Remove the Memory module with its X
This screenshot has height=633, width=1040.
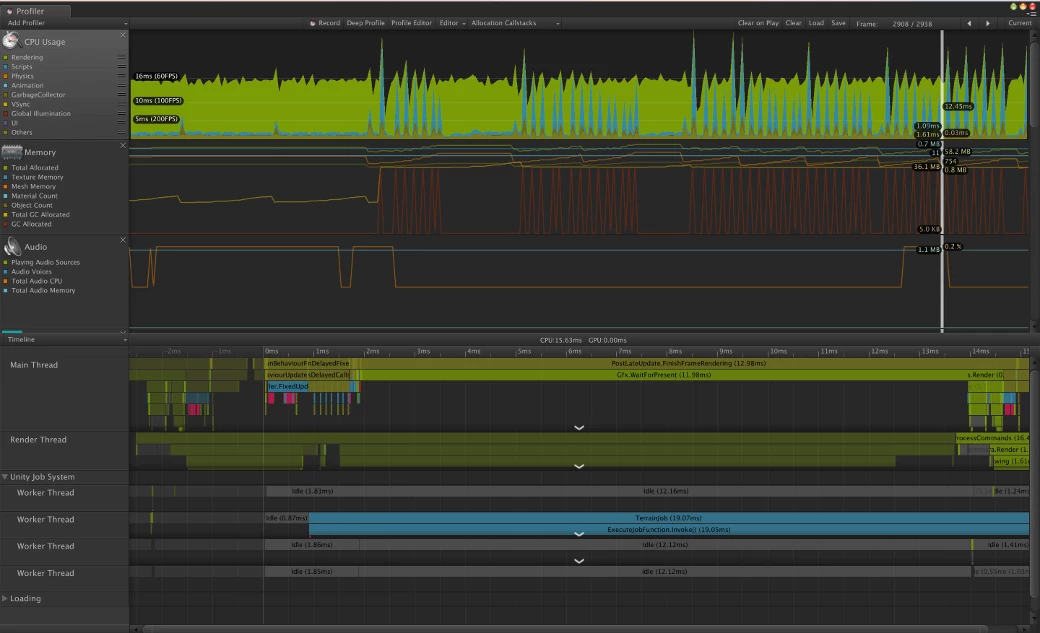pyautogui.click(x=123, y=146)
